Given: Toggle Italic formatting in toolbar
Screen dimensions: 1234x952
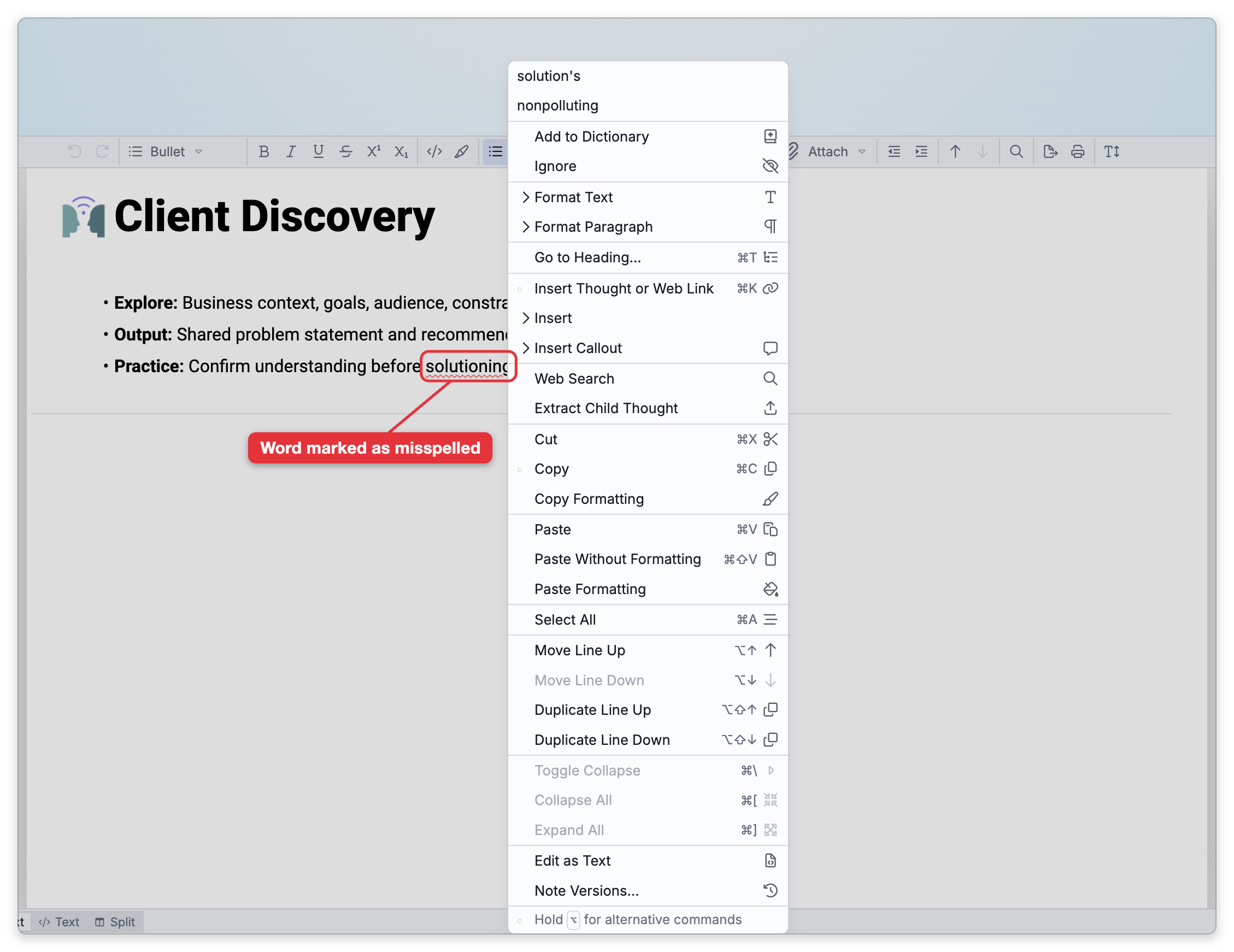Looking at the screenshot, I should [291, 151].
